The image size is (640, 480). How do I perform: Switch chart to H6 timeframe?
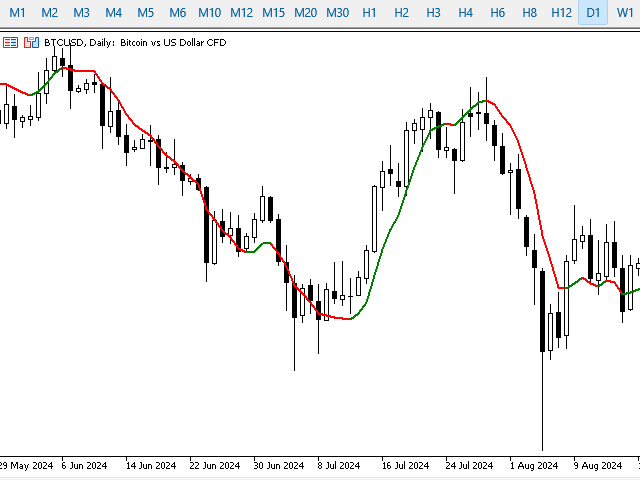(498, 13)
